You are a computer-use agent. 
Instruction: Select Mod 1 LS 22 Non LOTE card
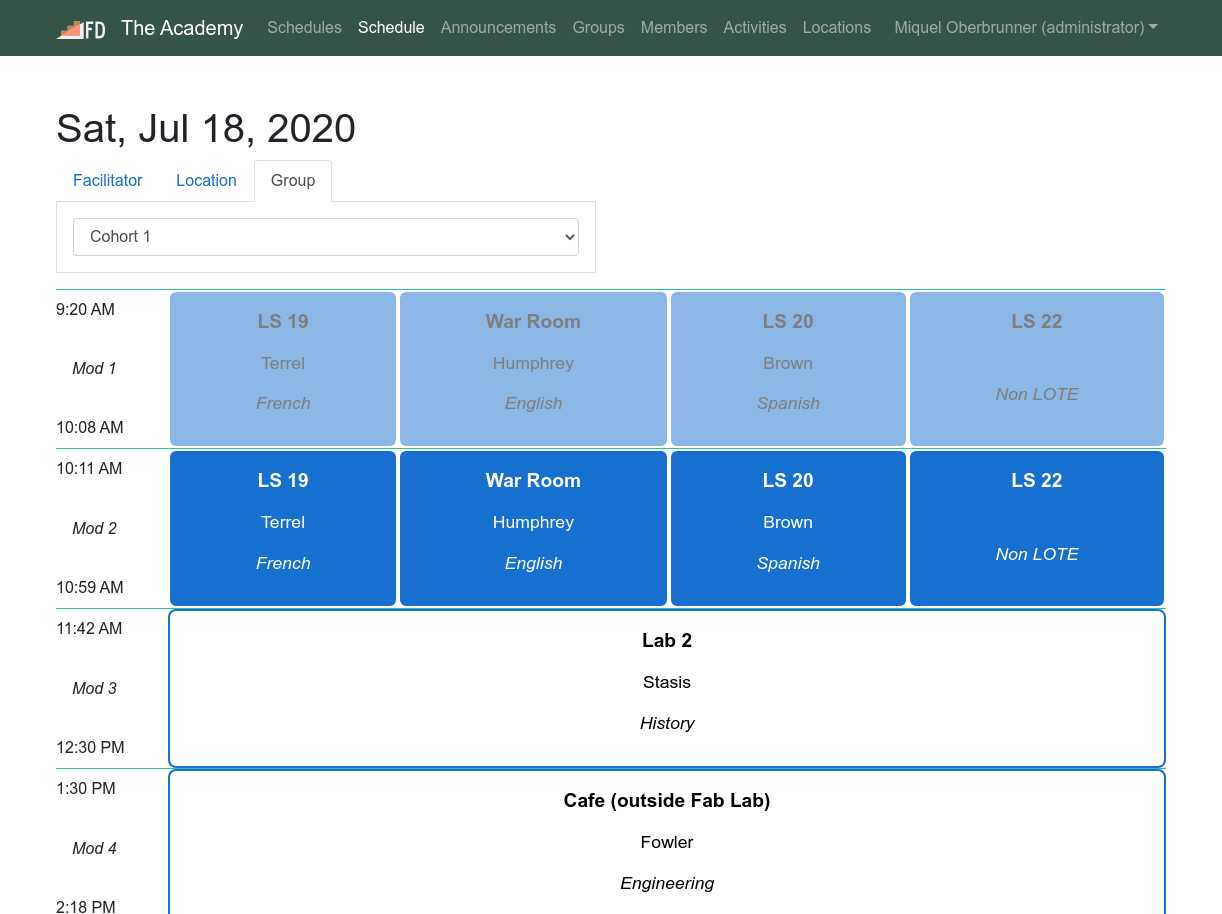(1037, 369)
